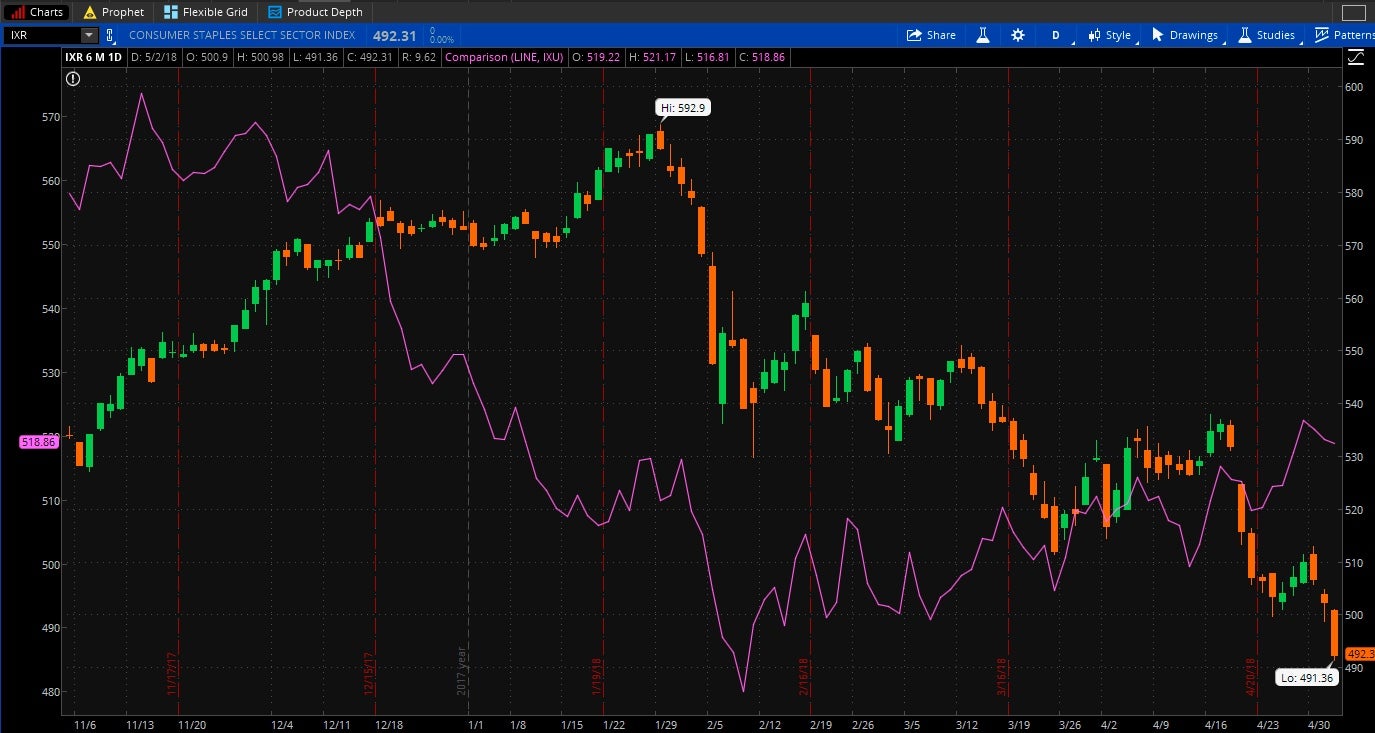
Task: Open the Charts tab
Action: tap(36, 12)
